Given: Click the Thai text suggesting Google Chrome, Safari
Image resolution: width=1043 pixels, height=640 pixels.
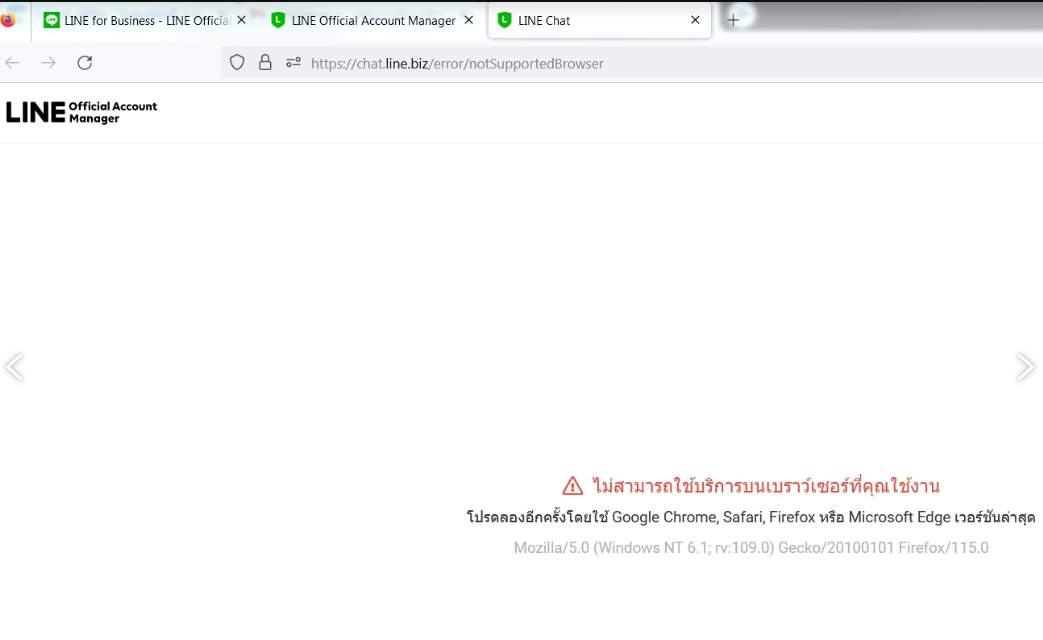Looking at the screenshot, I should pos(750,517).
